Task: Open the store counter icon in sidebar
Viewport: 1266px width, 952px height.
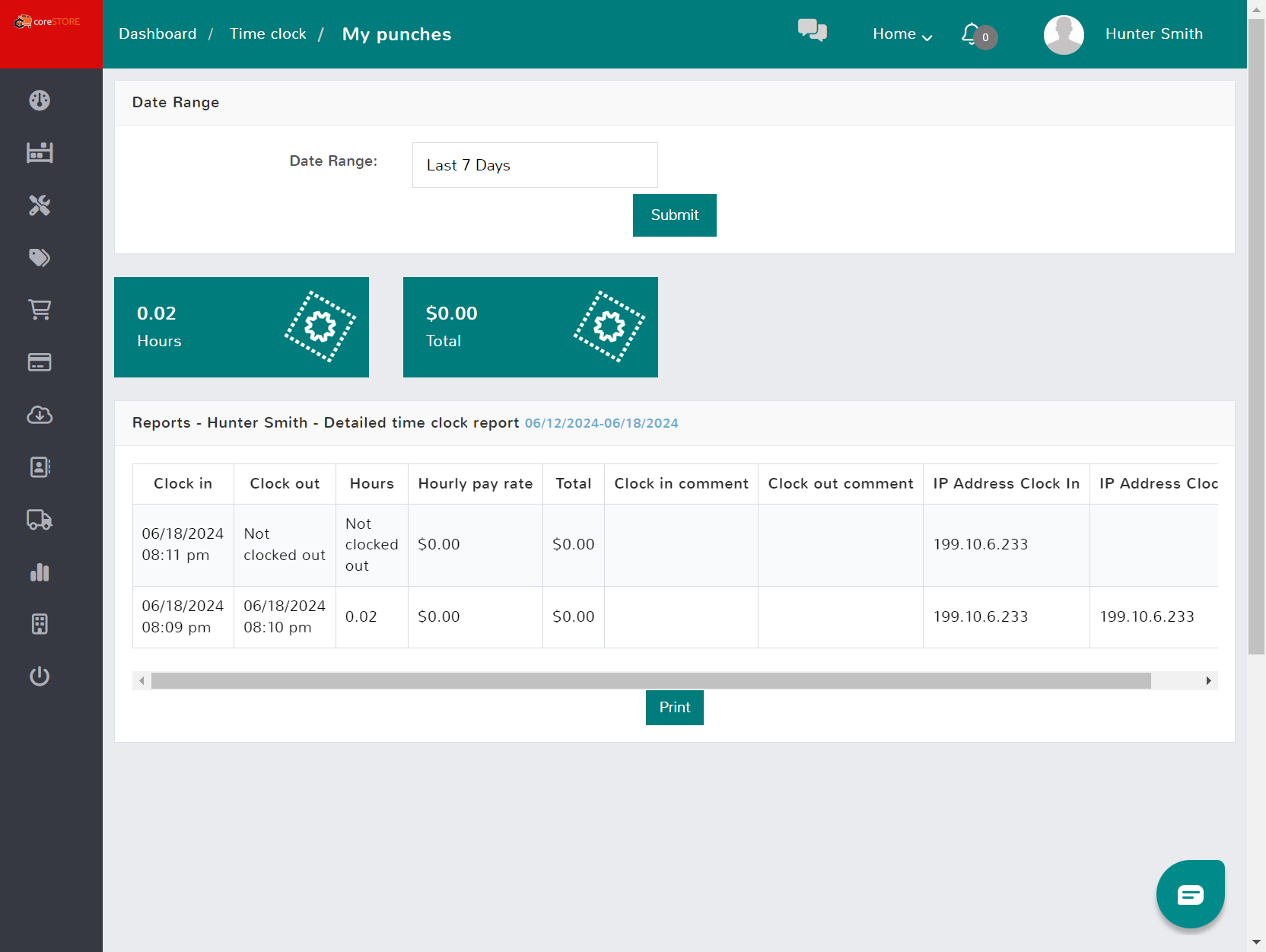Action: click(x=40, y=153)
